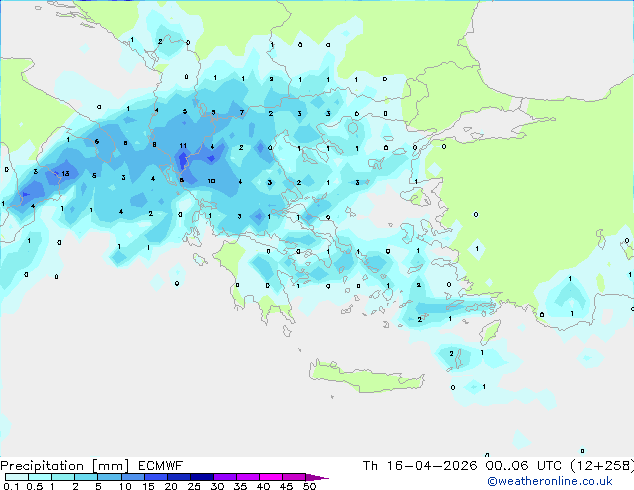The width and height of the screenshot is (634, 490).
Task: Click the 'ECMWF' model label
Action: [x=161, y=466]
